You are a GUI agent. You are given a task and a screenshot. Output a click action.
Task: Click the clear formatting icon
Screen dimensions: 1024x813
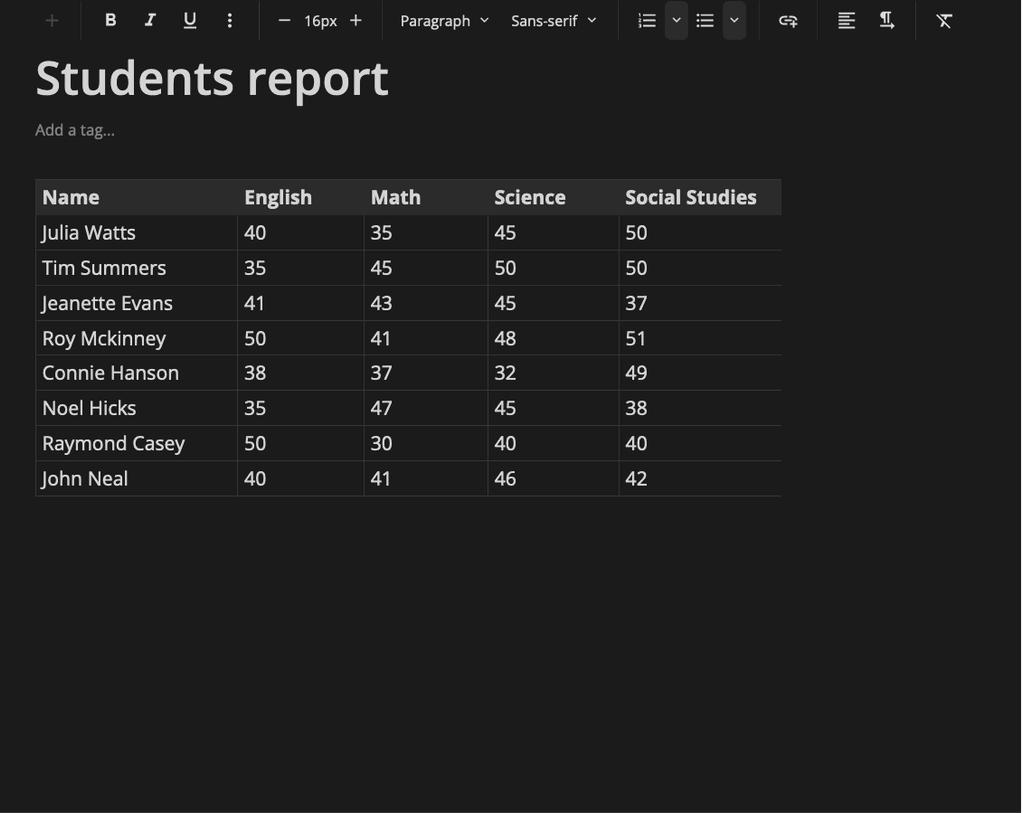[x=944, y=20]
